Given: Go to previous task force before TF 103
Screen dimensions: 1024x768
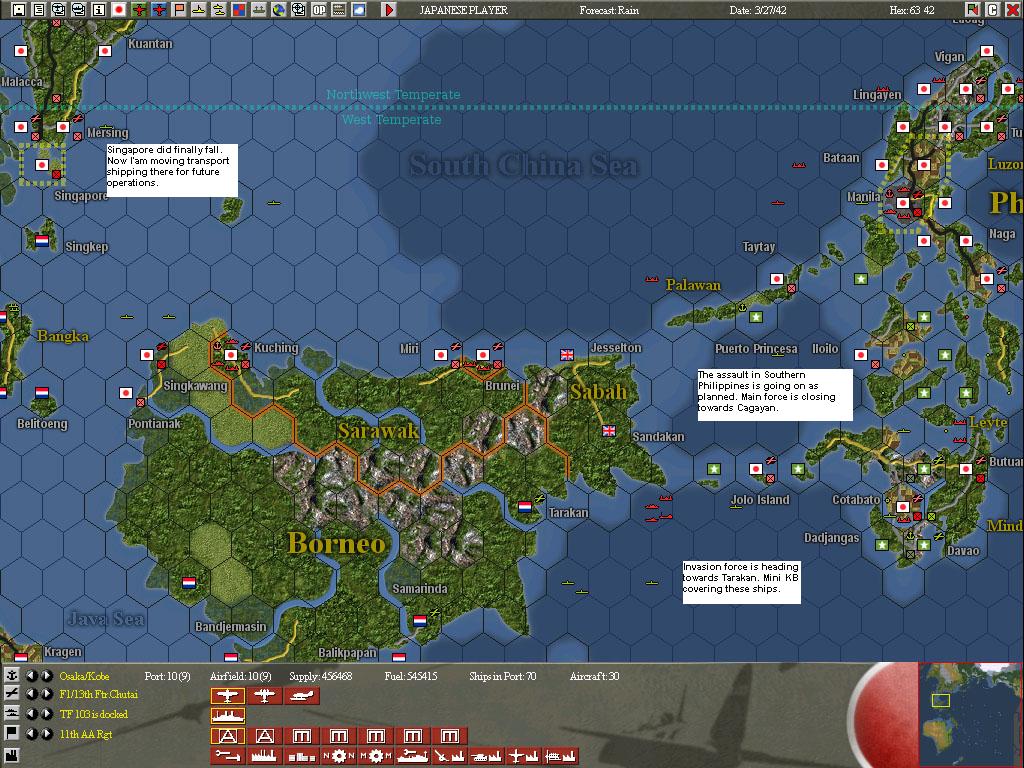Looking at the screenshot, I should pos(31,714).
